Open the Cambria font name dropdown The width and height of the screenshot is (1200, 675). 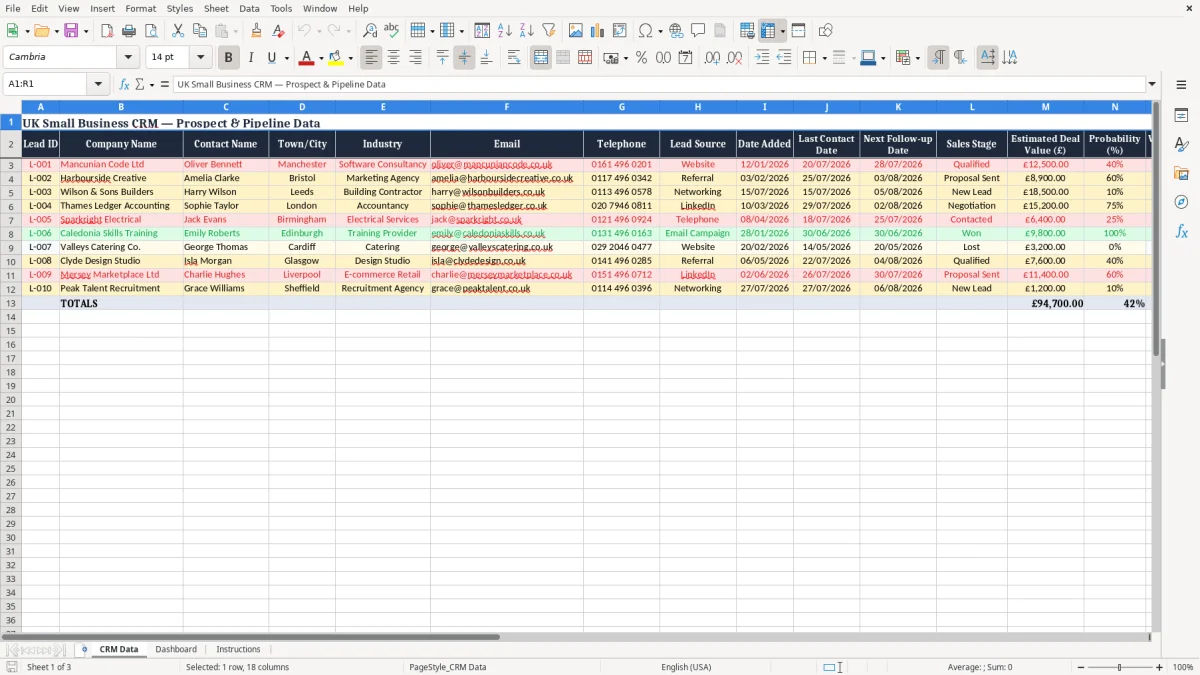[128, 57]
